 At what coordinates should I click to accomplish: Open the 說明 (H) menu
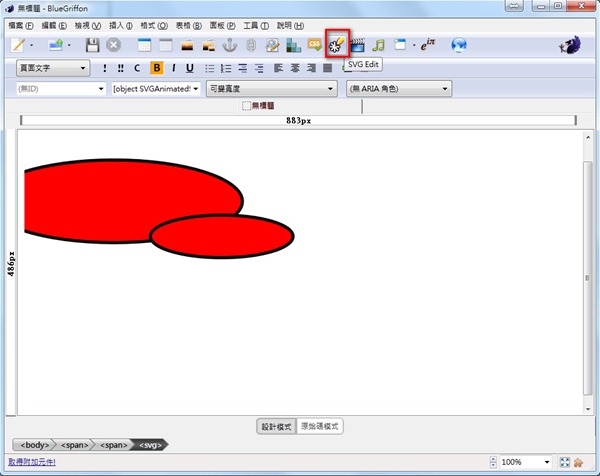290,26
